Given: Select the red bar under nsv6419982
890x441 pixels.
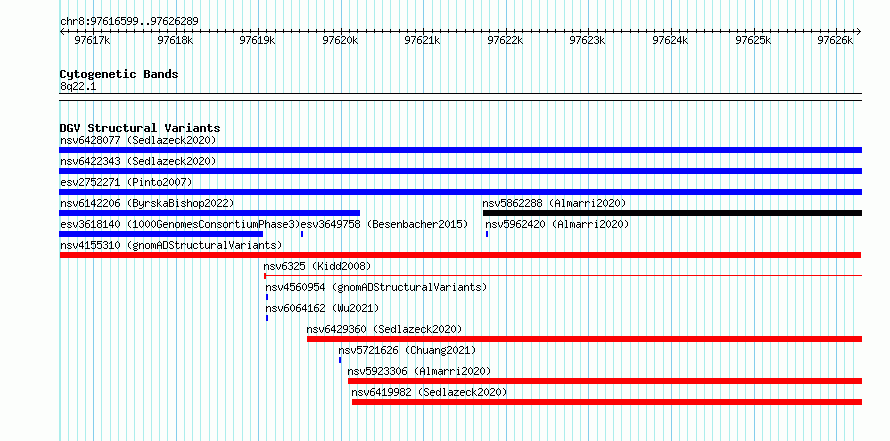Looking at the screenshot, I should [607, 402].
